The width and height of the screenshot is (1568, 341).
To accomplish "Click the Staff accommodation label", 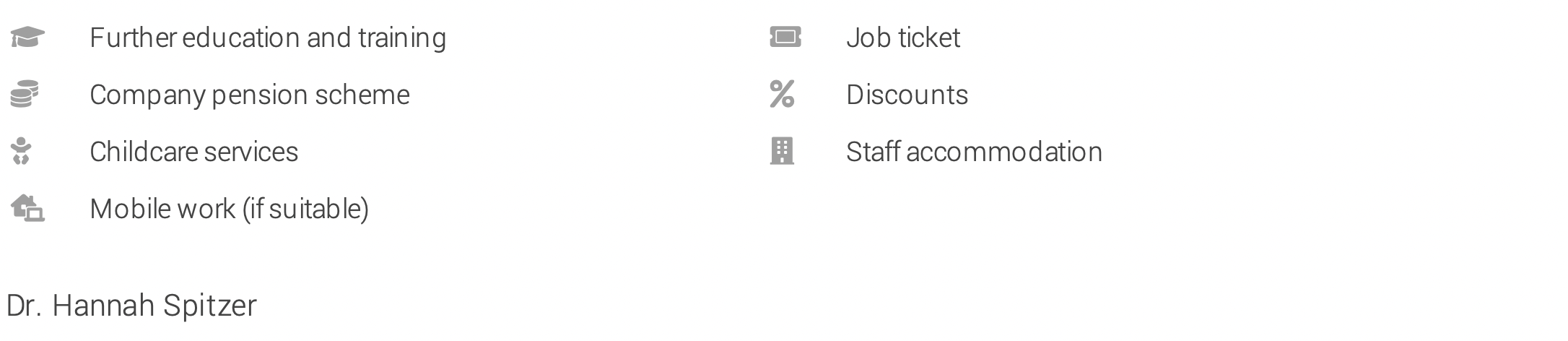I will pos(975,152).
